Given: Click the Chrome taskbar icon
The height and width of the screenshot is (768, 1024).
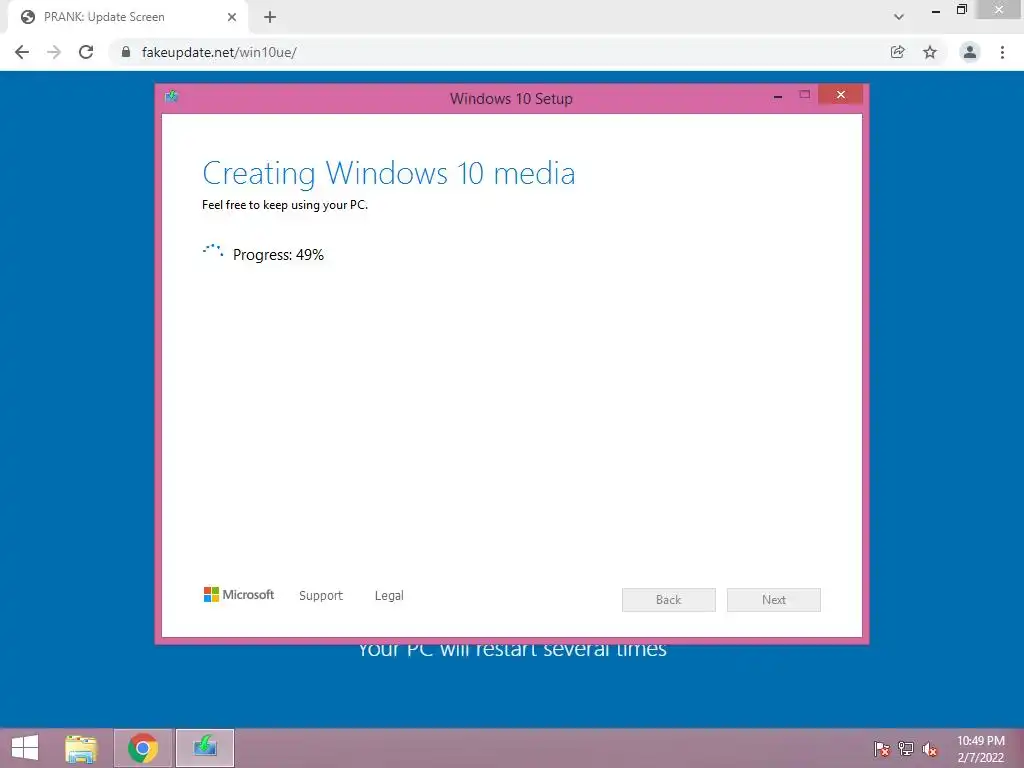Looking at the screenshot, I should coord(143,748).
